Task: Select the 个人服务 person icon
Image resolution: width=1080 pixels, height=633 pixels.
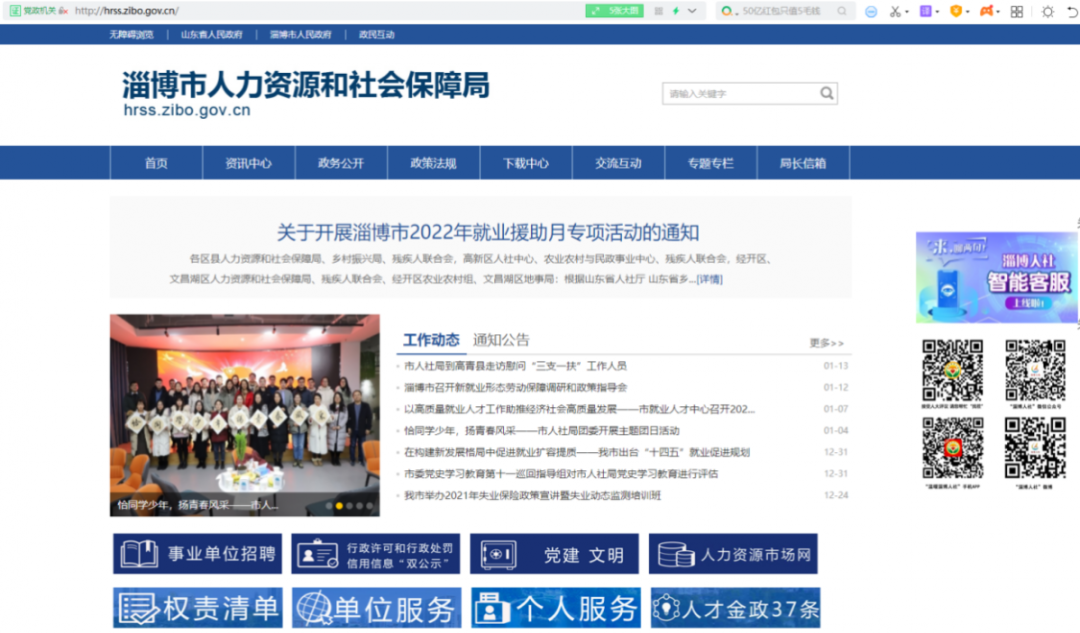Action: pos(493,607)
